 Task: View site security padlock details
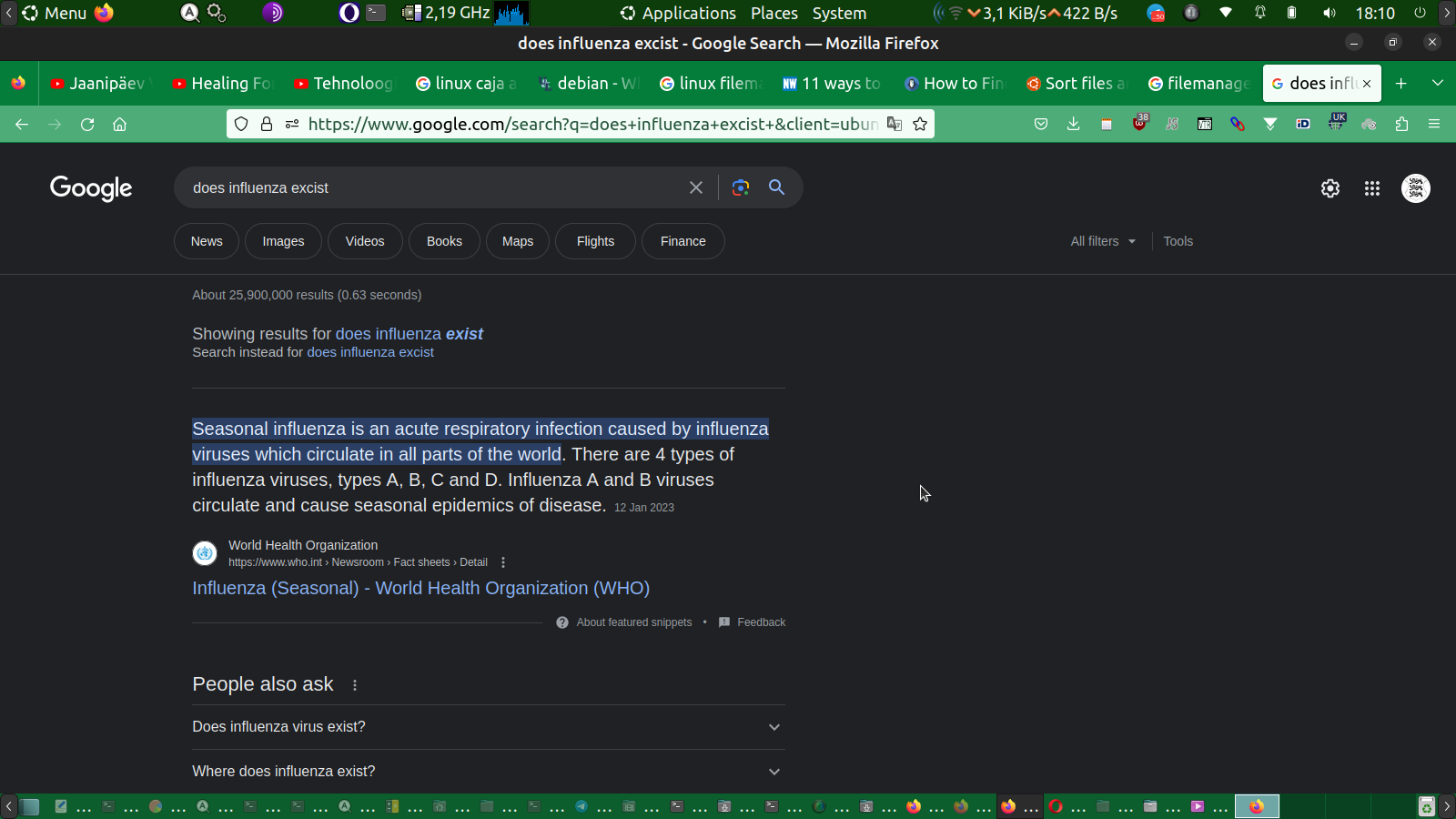267,124
